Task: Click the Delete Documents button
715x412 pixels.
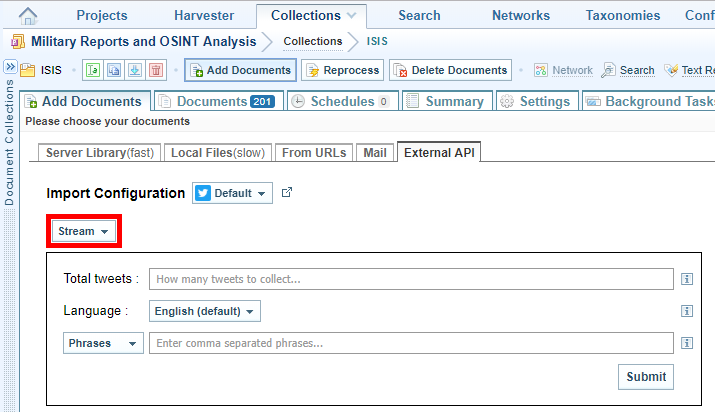Action: click(x=450, y=70)
